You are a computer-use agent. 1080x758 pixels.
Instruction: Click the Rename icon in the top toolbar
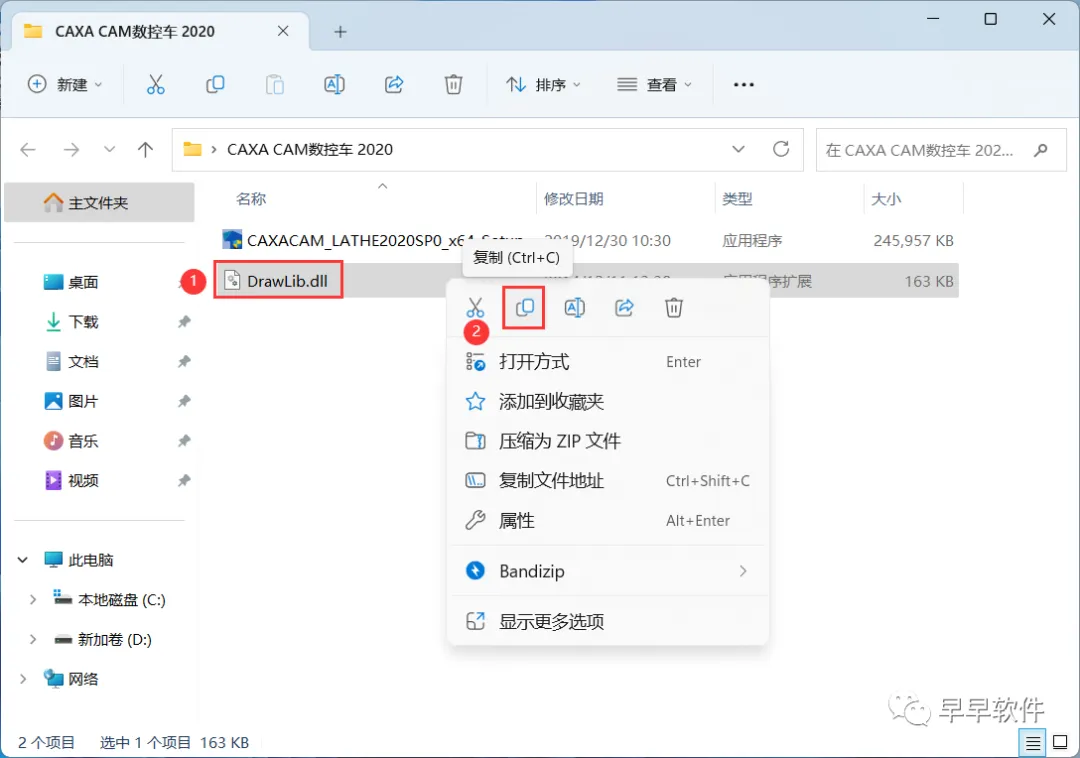click(x=334, y=85)
